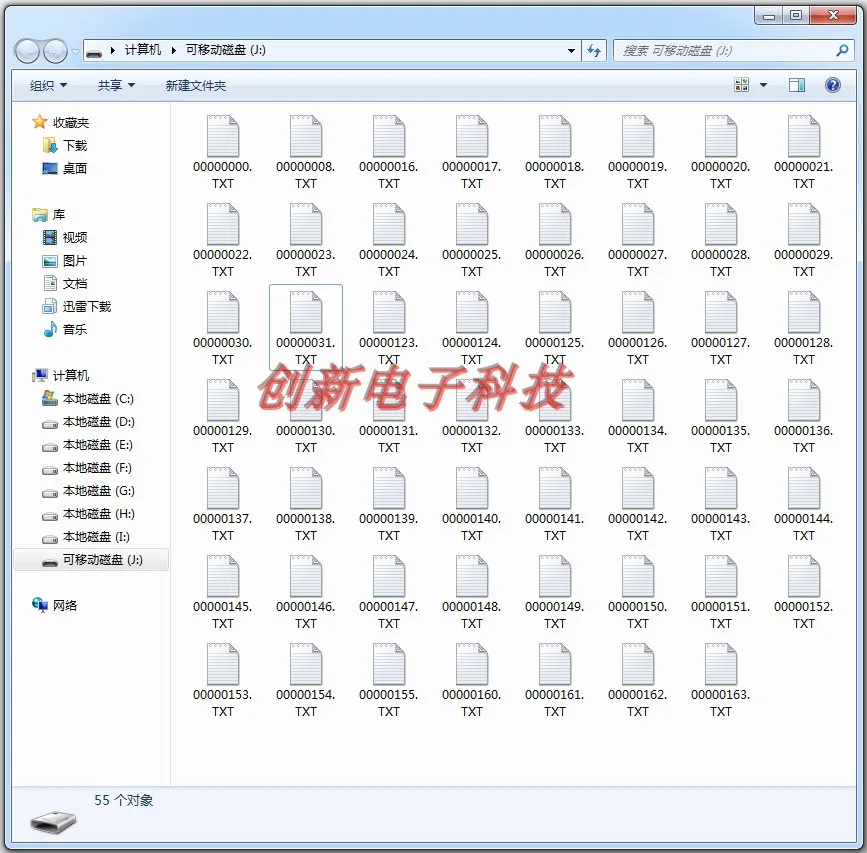Open help via the question mark icon
This screenshot has width=867, height=853.
tap(833, 85)
